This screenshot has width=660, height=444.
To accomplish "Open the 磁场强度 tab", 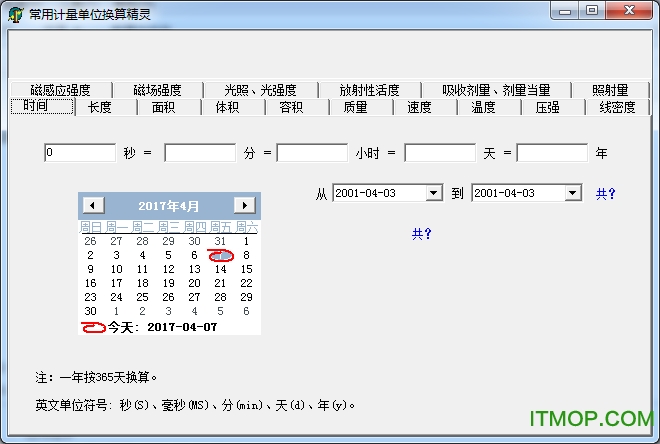I will point(157,90).
